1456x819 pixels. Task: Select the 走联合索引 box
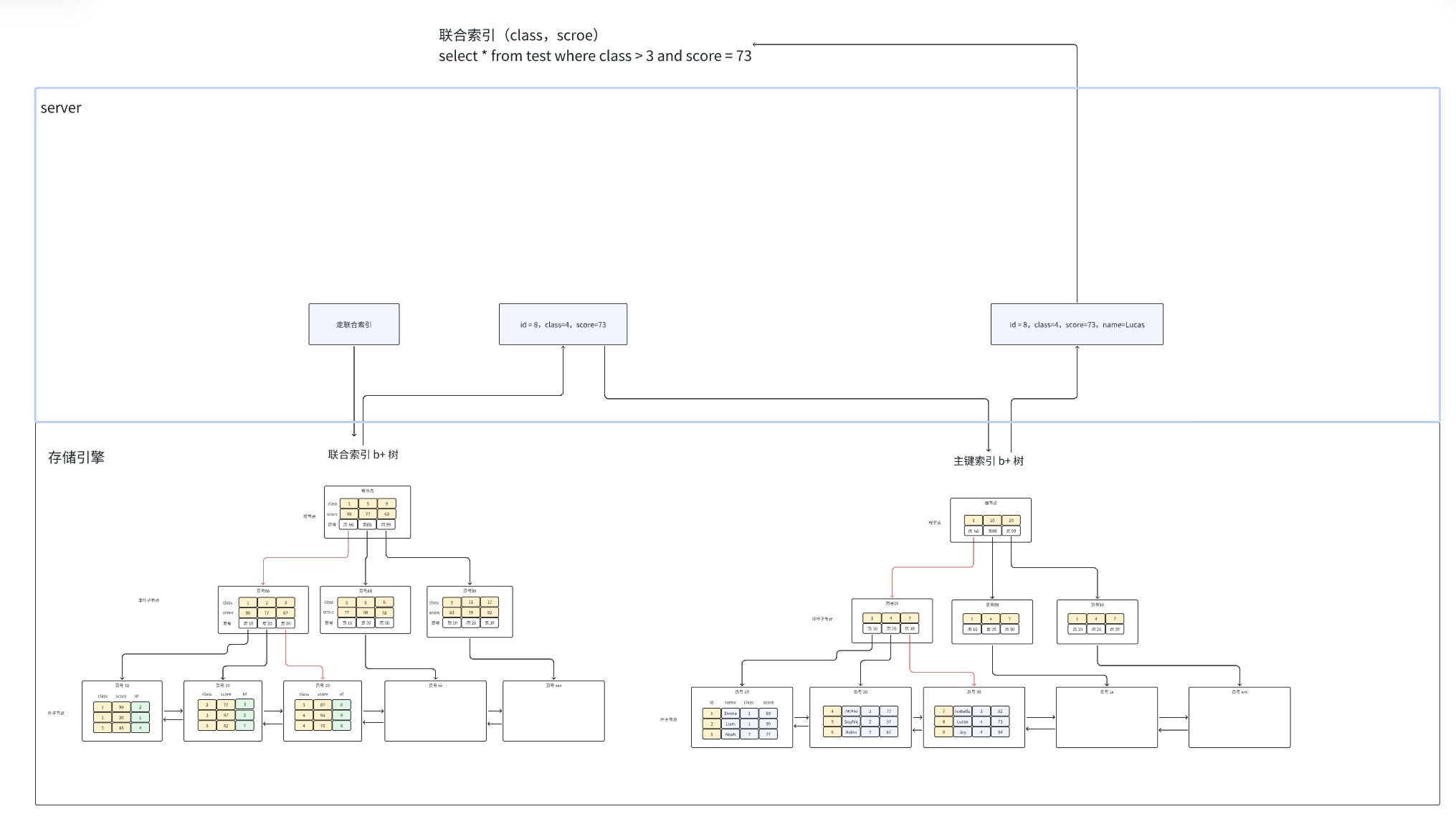point(353,324)
